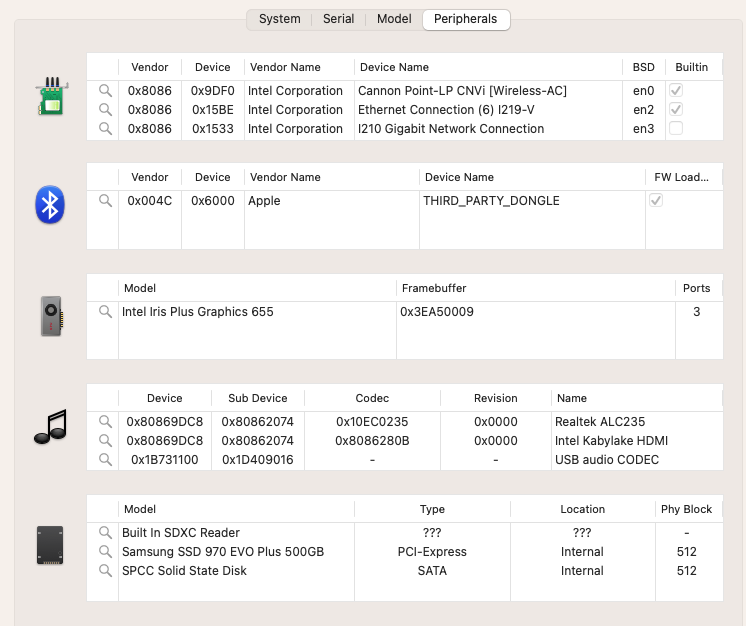Click the Builtin column header
Image resolution: width=746 pixels, height=626 pixels.
pos(692,67)
